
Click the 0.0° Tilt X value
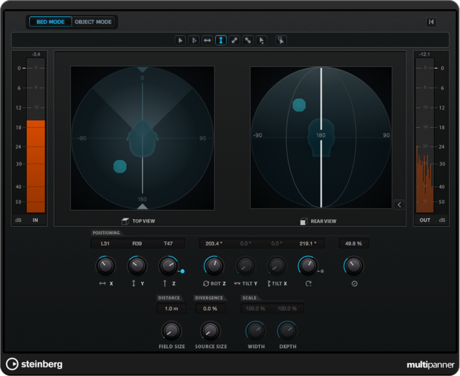pos(277,244)
